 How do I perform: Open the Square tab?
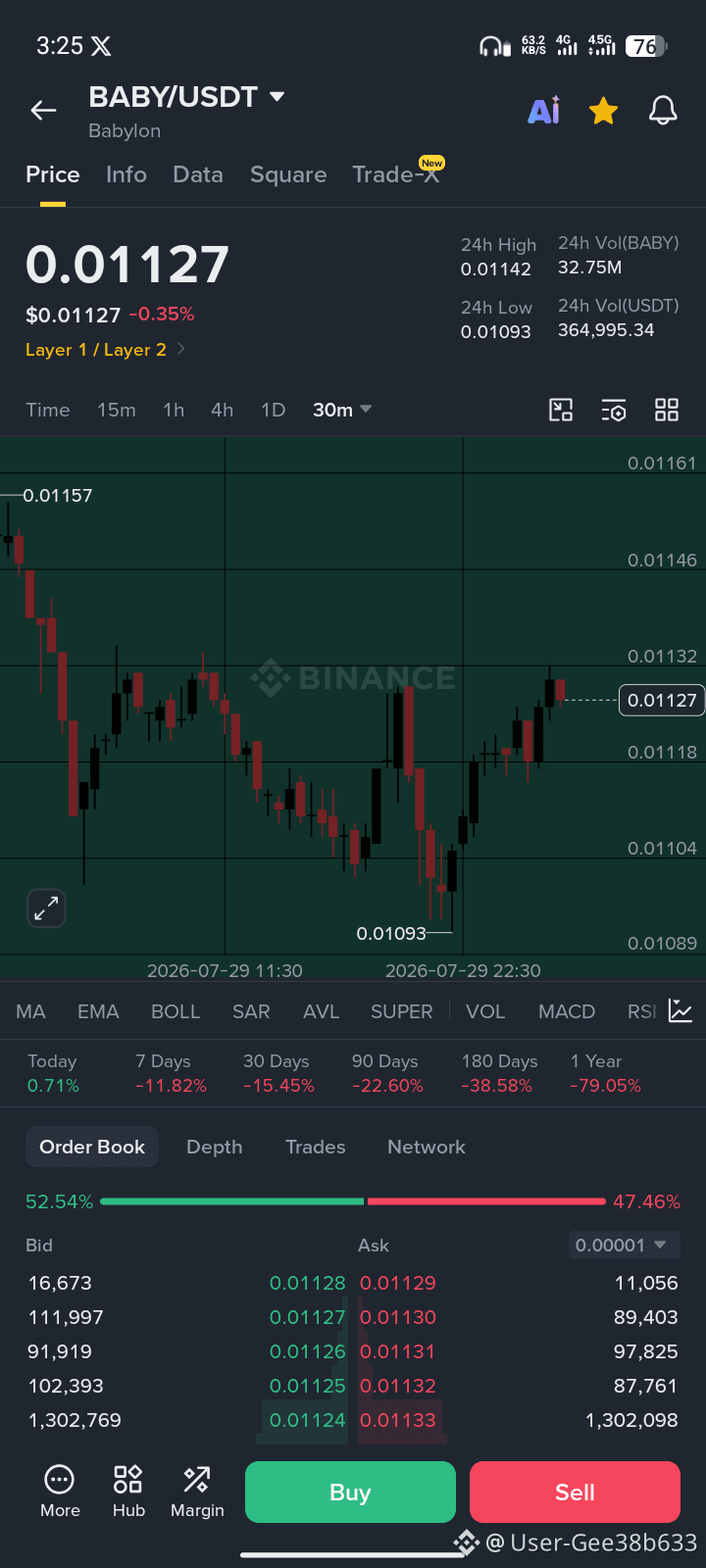288,174
